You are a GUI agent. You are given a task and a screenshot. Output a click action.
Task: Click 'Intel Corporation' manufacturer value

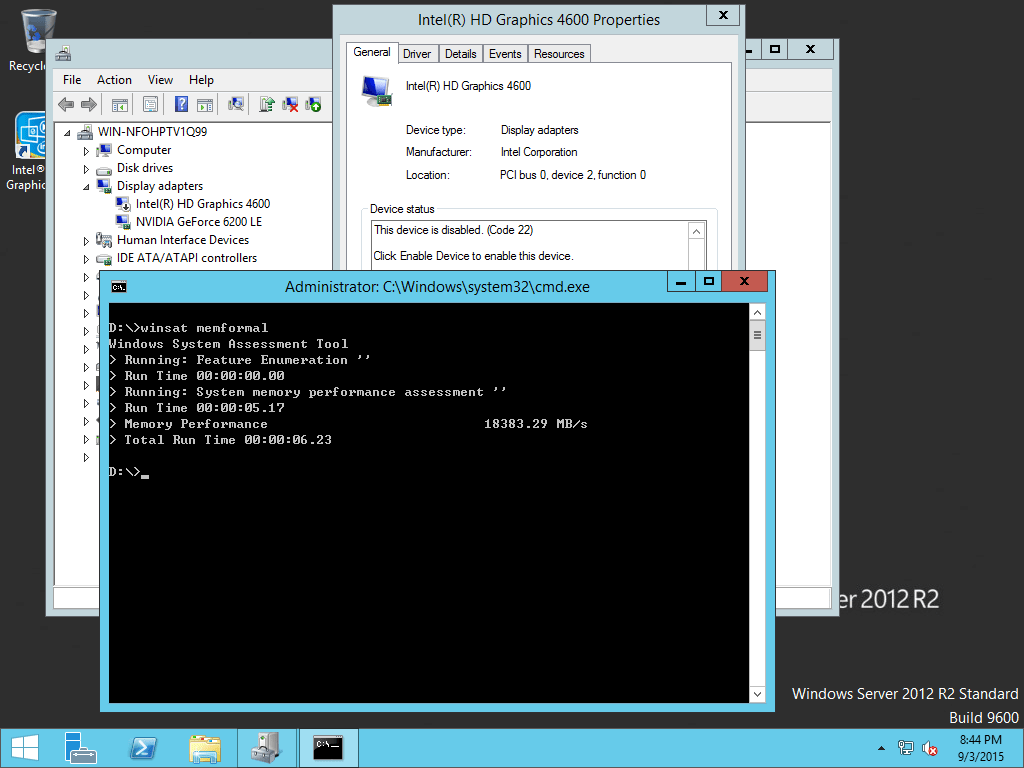pos(539,152)
